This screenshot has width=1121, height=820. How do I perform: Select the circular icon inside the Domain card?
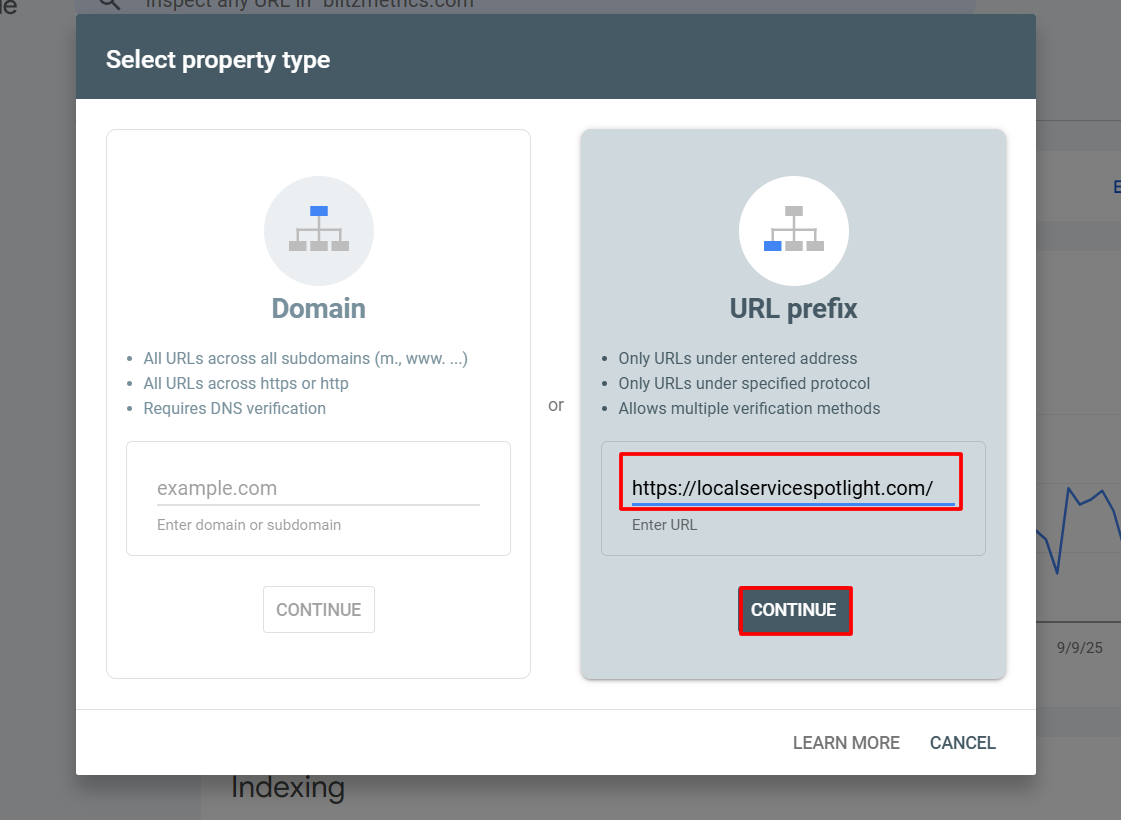[319, 231]
